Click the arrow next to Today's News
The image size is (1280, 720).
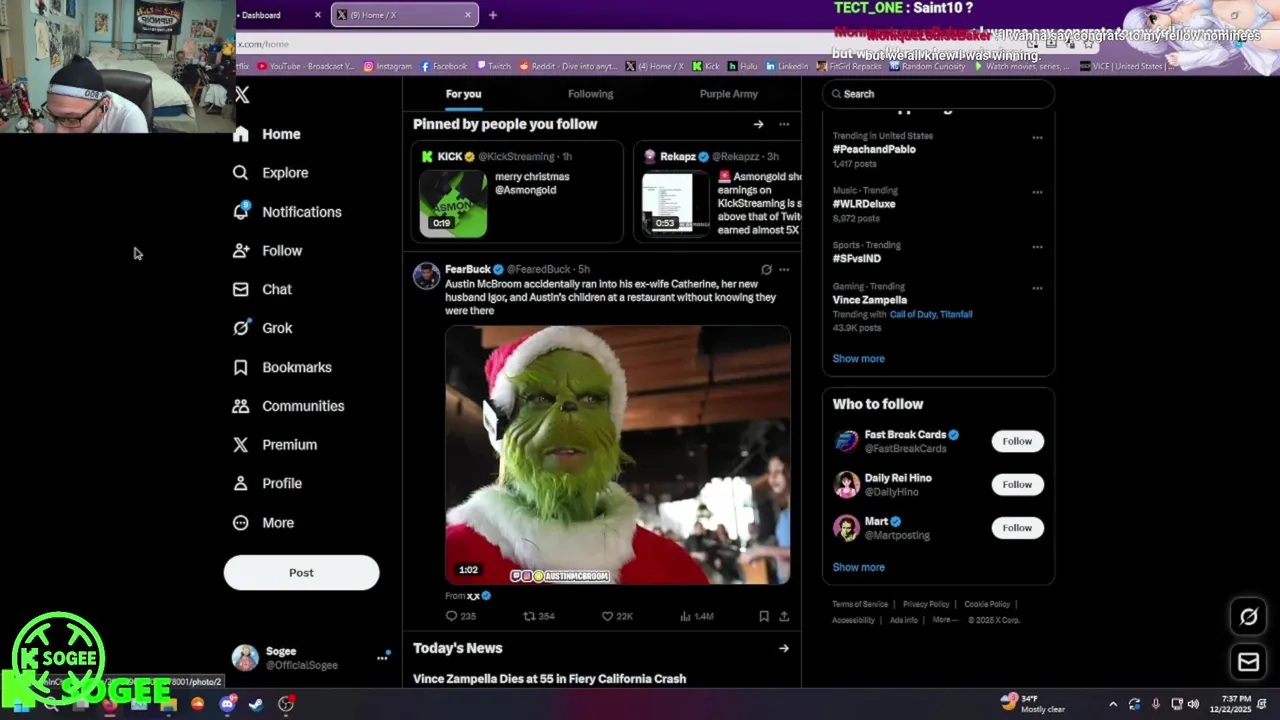tap(784, 648)
